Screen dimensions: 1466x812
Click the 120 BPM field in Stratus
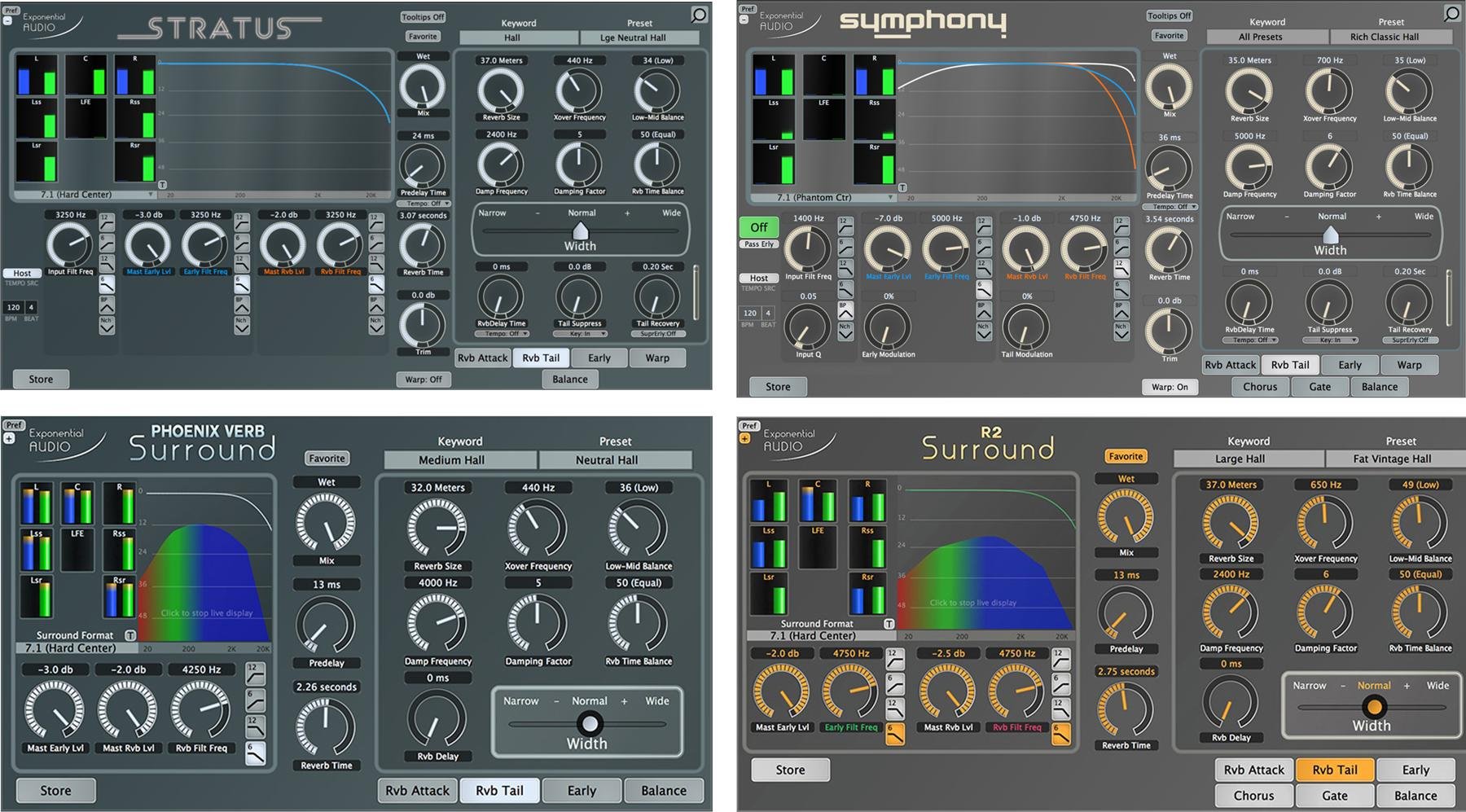[13, 307]
